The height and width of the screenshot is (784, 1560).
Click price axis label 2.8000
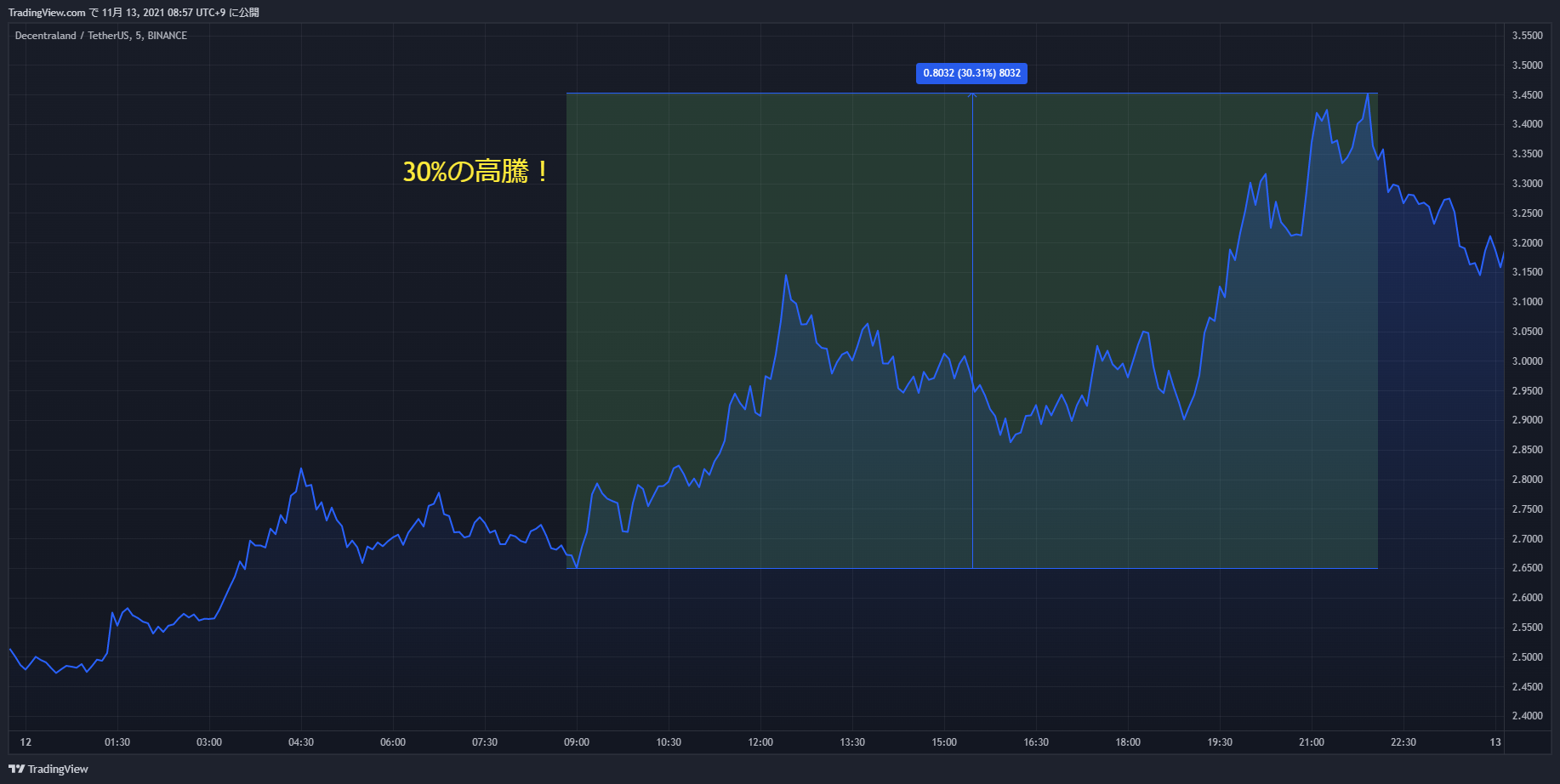point(1527,480)
